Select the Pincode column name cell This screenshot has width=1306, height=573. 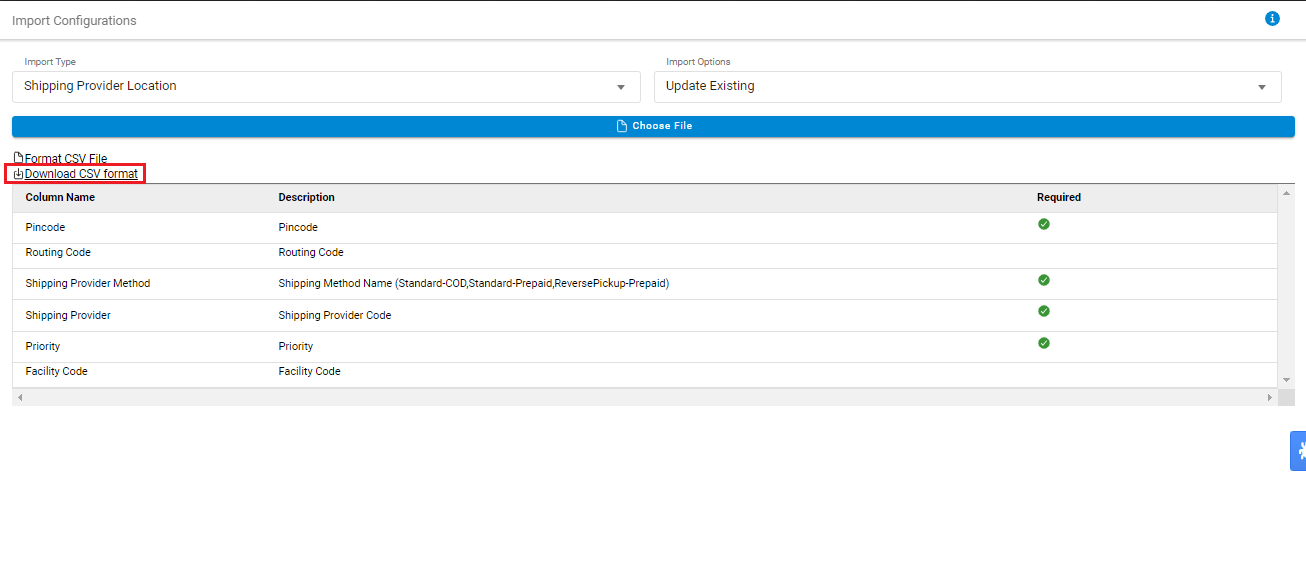pyautogui.click(x=45, y=228)
